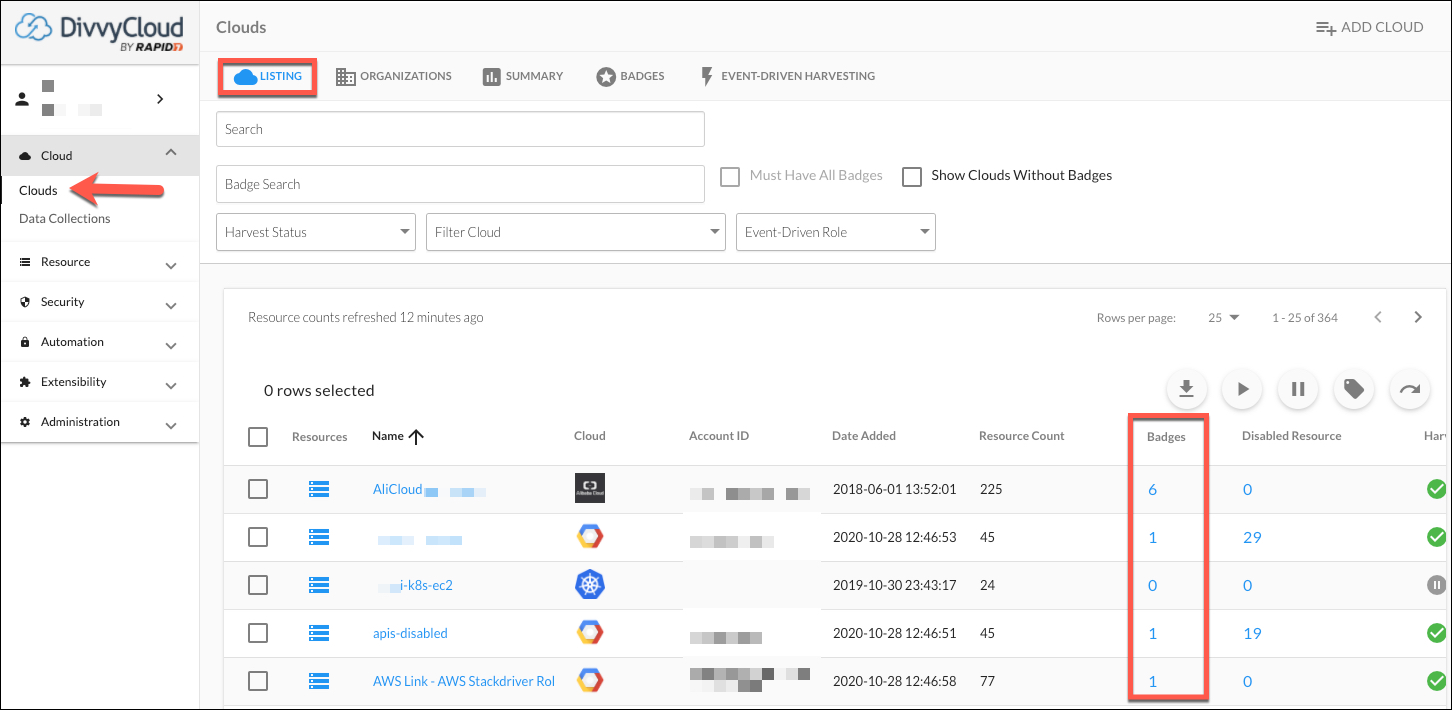This screenshot has height=710, width=1452.
Task: Open disabled resource count 19
Action: coord(1252,634)
